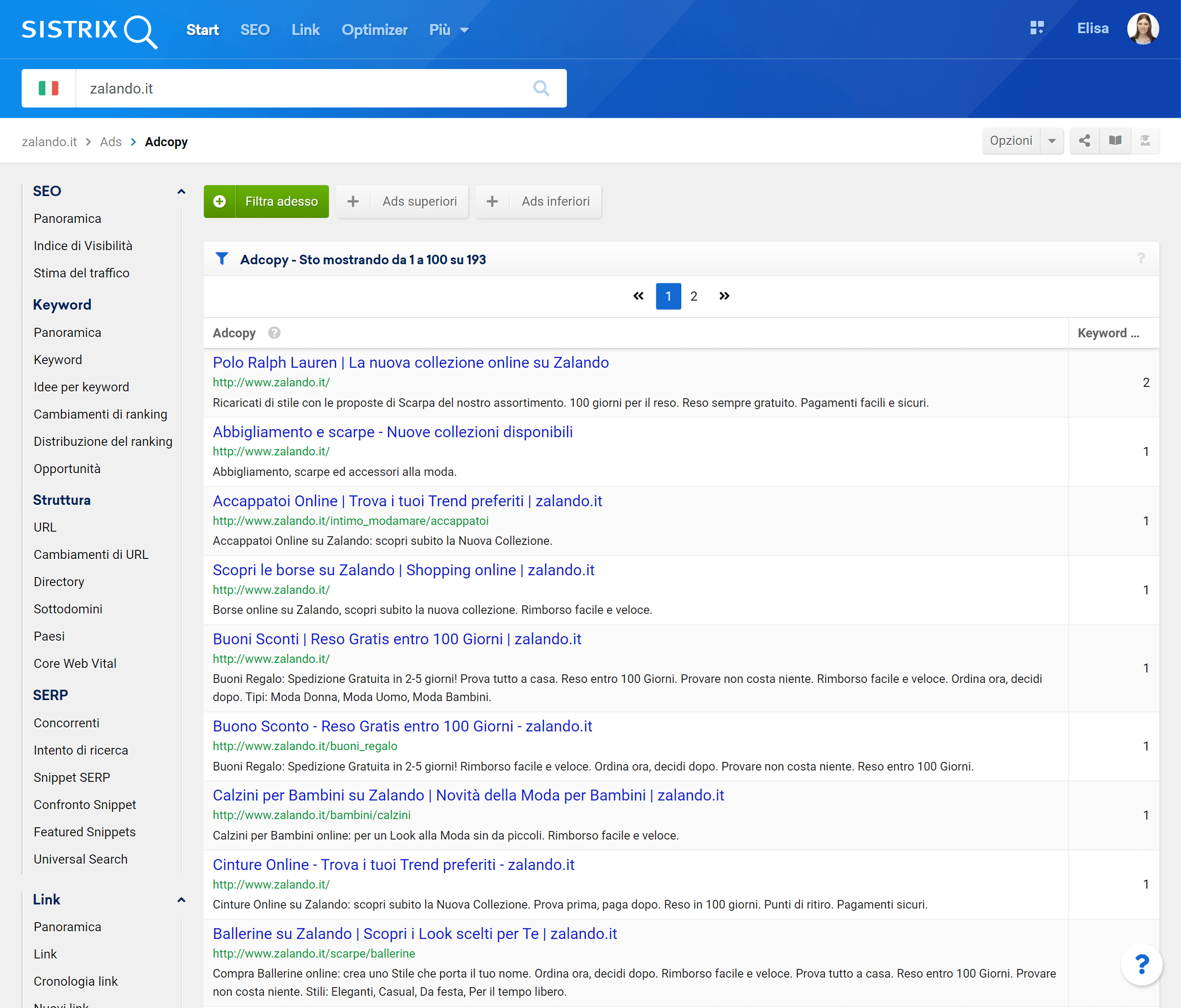Open the Più dropdown menu
This screenshot has height=1008, width=1181.
point(449,30)
